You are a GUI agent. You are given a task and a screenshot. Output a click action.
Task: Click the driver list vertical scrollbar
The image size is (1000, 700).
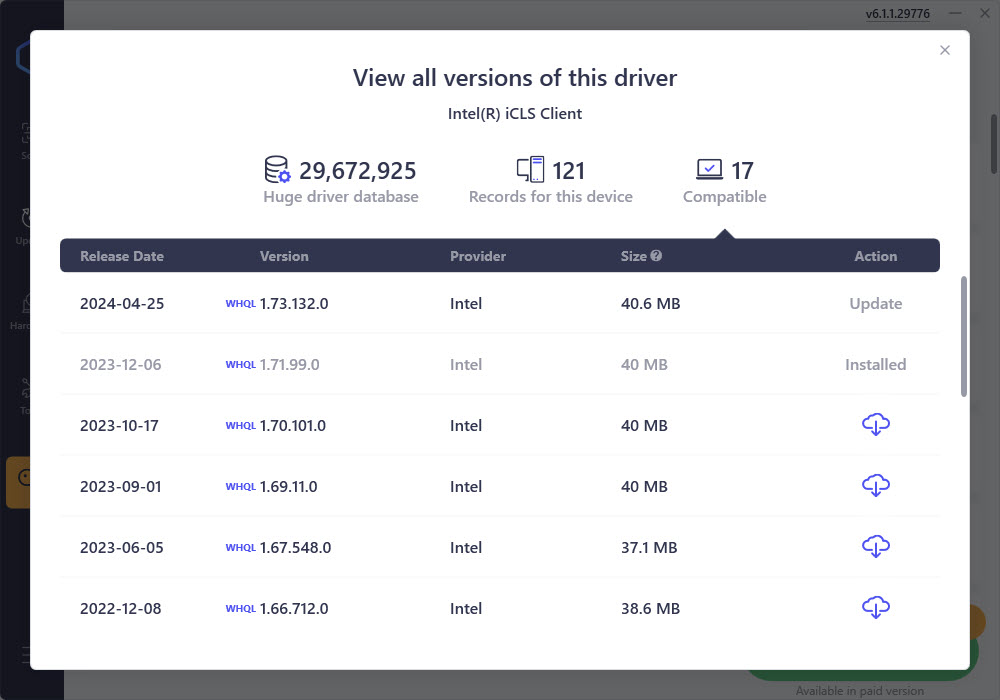[x=964, y=336]
